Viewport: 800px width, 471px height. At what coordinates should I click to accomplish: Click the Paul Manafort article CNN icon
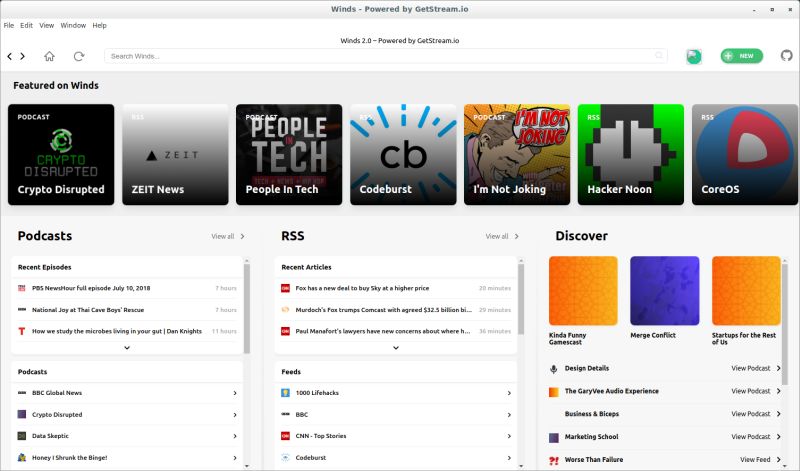[285, 331]
